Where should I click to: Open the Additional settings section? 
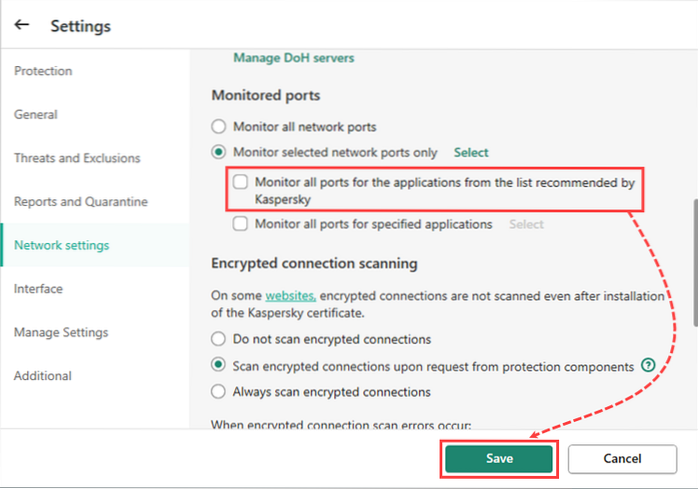coord(43,376)
